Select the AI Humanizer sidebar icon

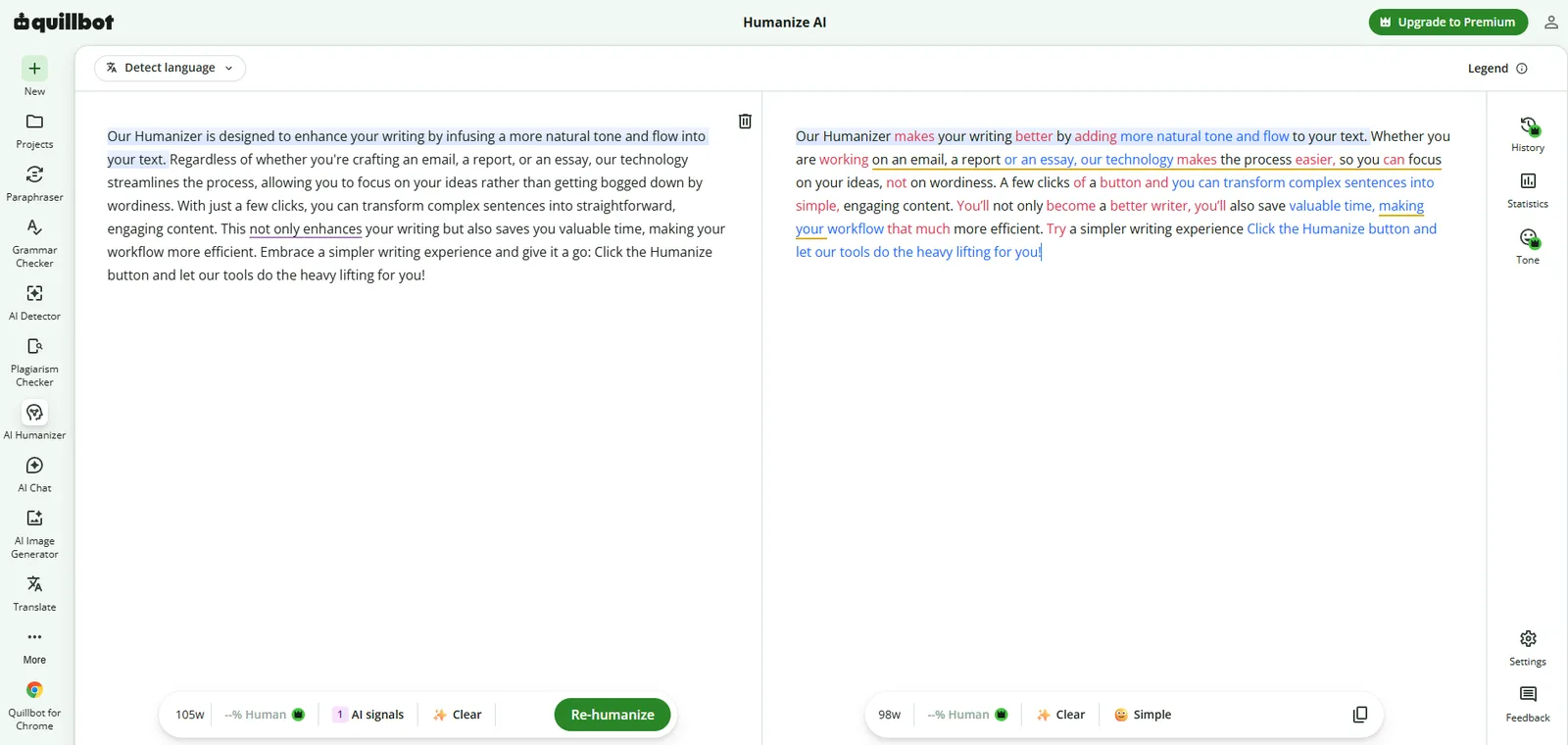pos(34,413)
